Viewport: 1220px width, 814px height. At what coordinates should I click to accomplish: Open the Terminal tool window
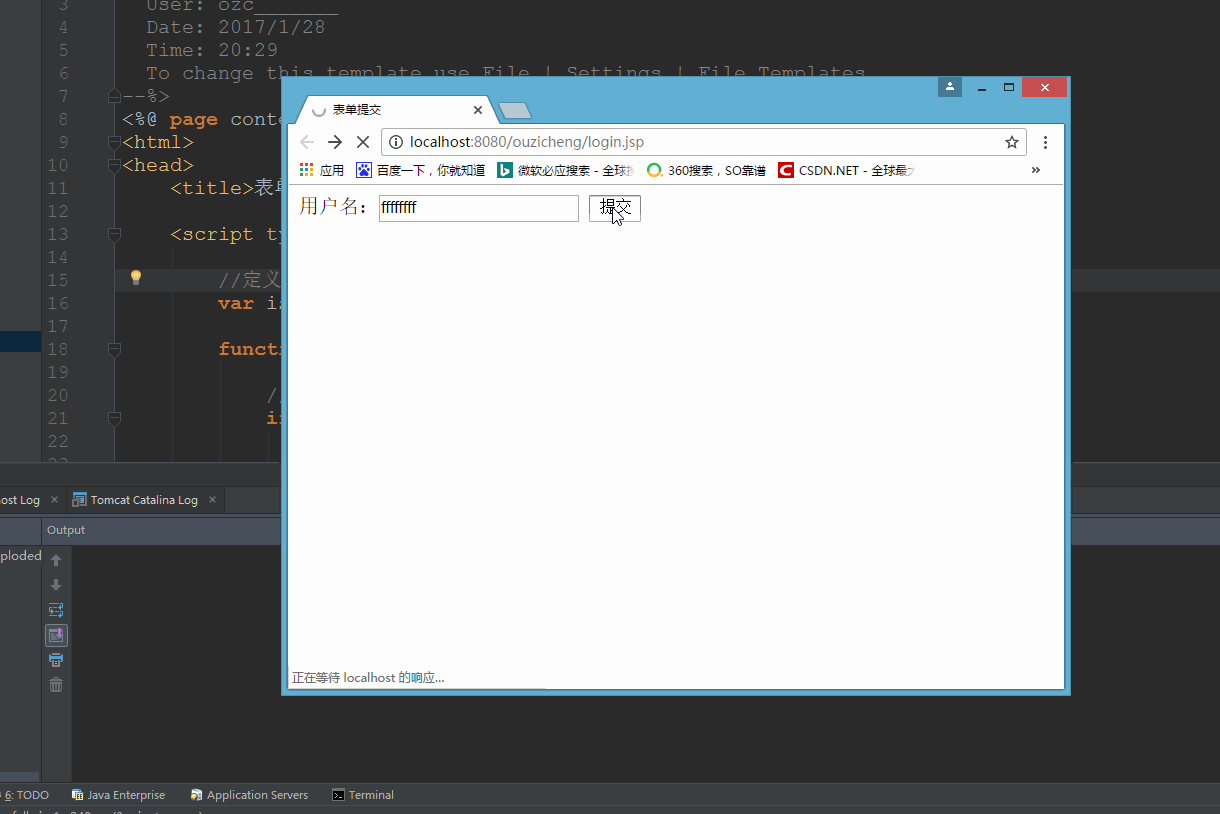point(363,795)
